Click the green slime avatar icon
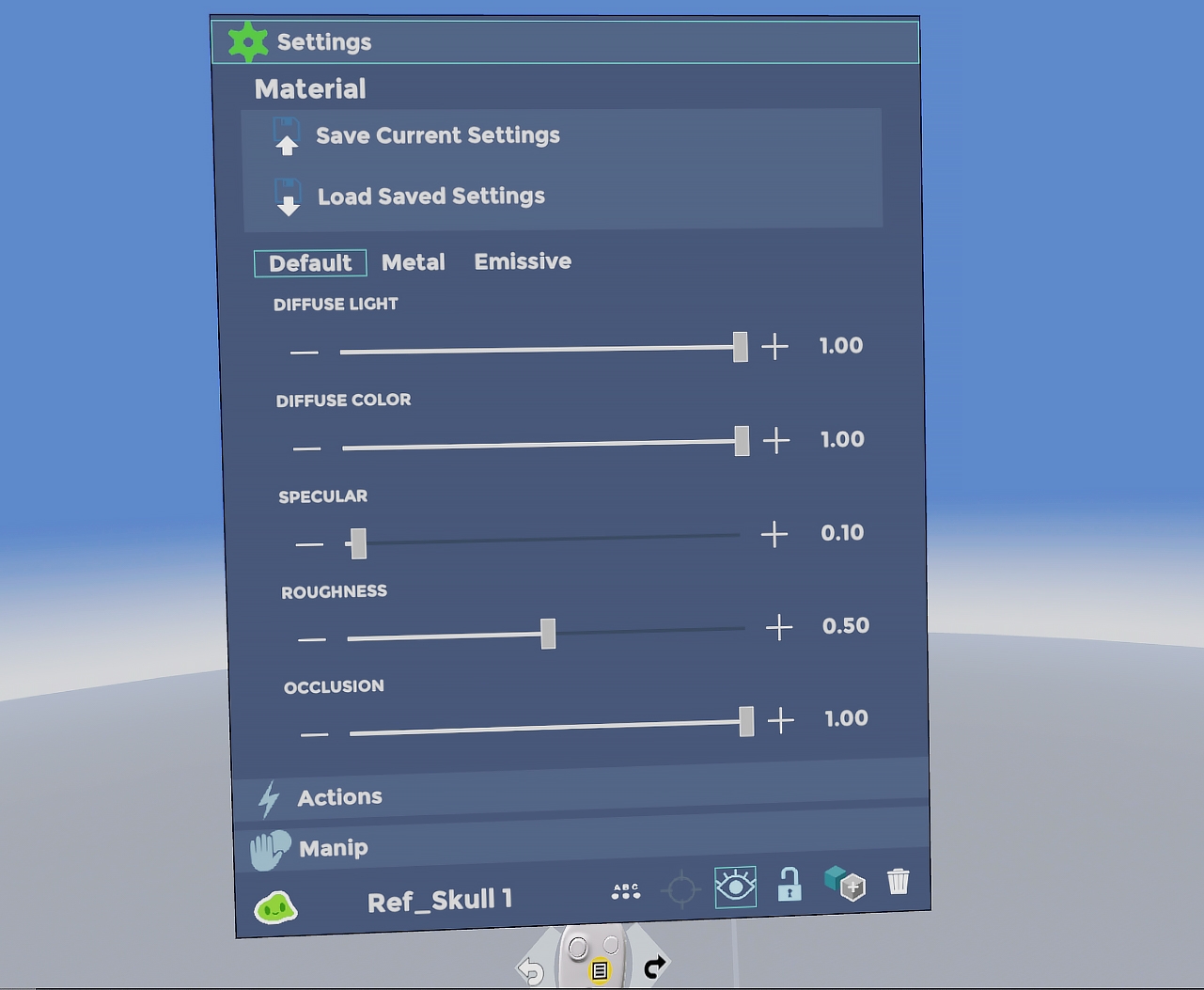Viewport: 1204px width, 990px height. pos(275,908)
